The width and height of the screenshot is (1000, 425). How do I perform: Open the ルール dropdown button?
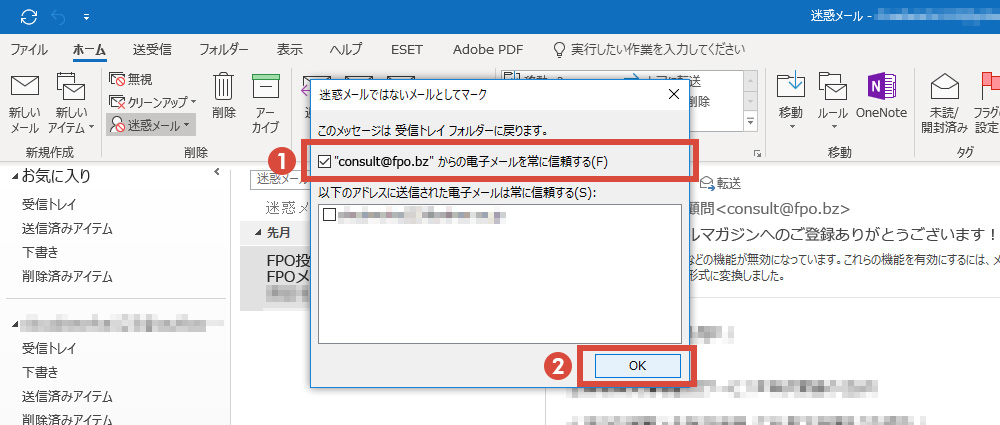click(x=832, y=103)
